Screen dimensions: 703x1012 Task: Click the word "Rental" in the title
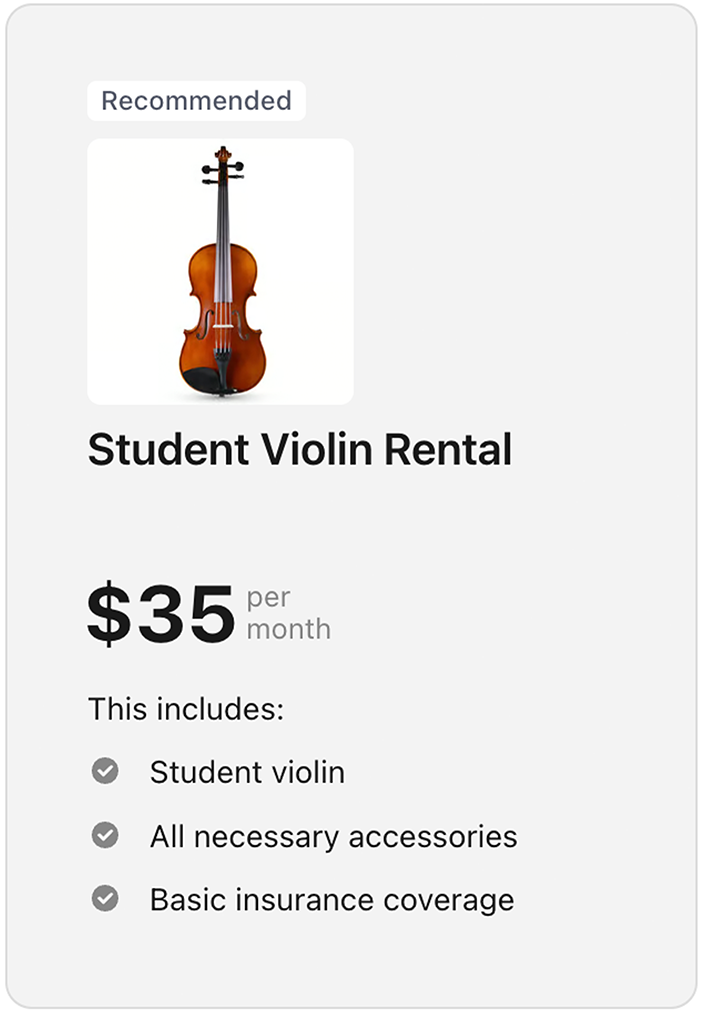click(x=448, y=450)
